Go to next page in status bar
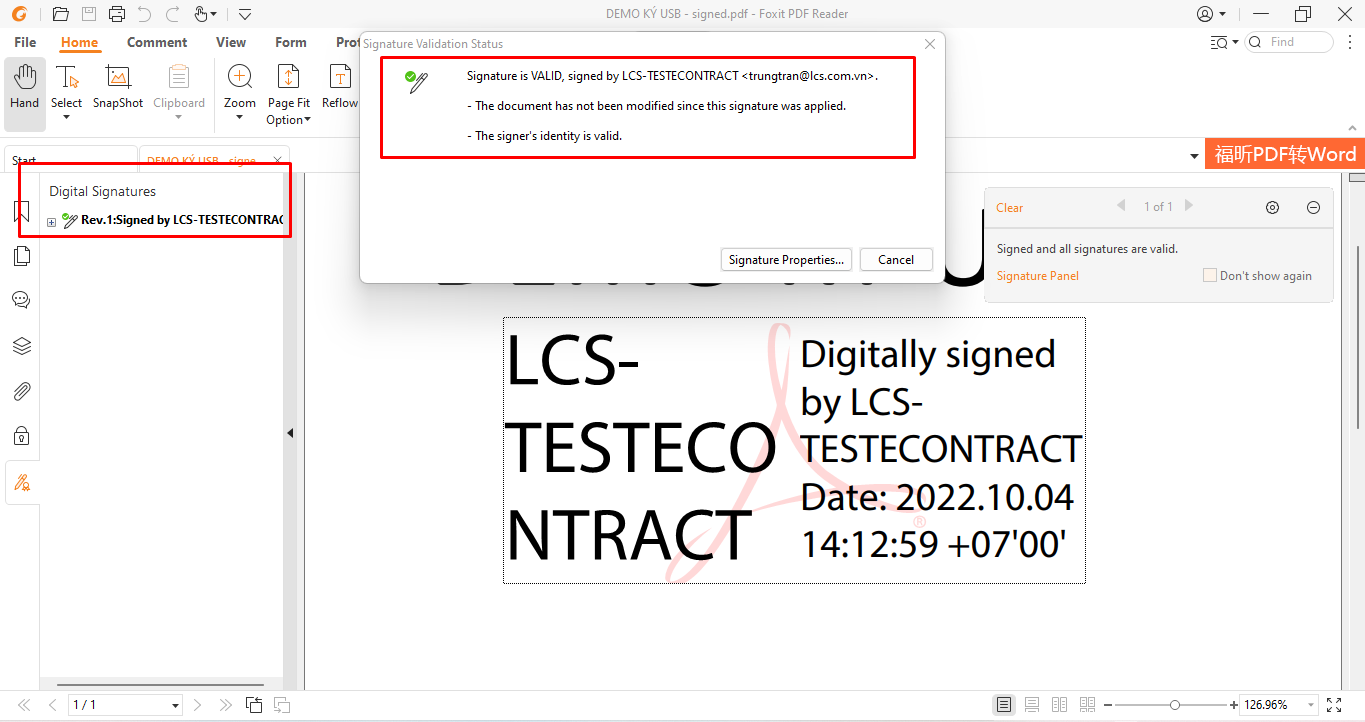 198,705
